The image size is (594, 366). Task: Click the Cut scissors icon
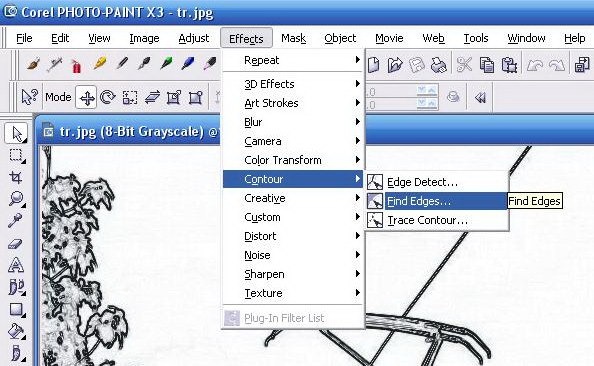pos(464,65)
